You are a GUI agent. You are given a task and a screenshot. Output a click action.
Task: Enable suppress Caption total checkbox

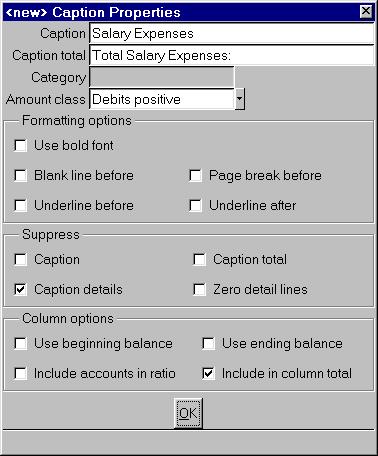tap(199, 260)
